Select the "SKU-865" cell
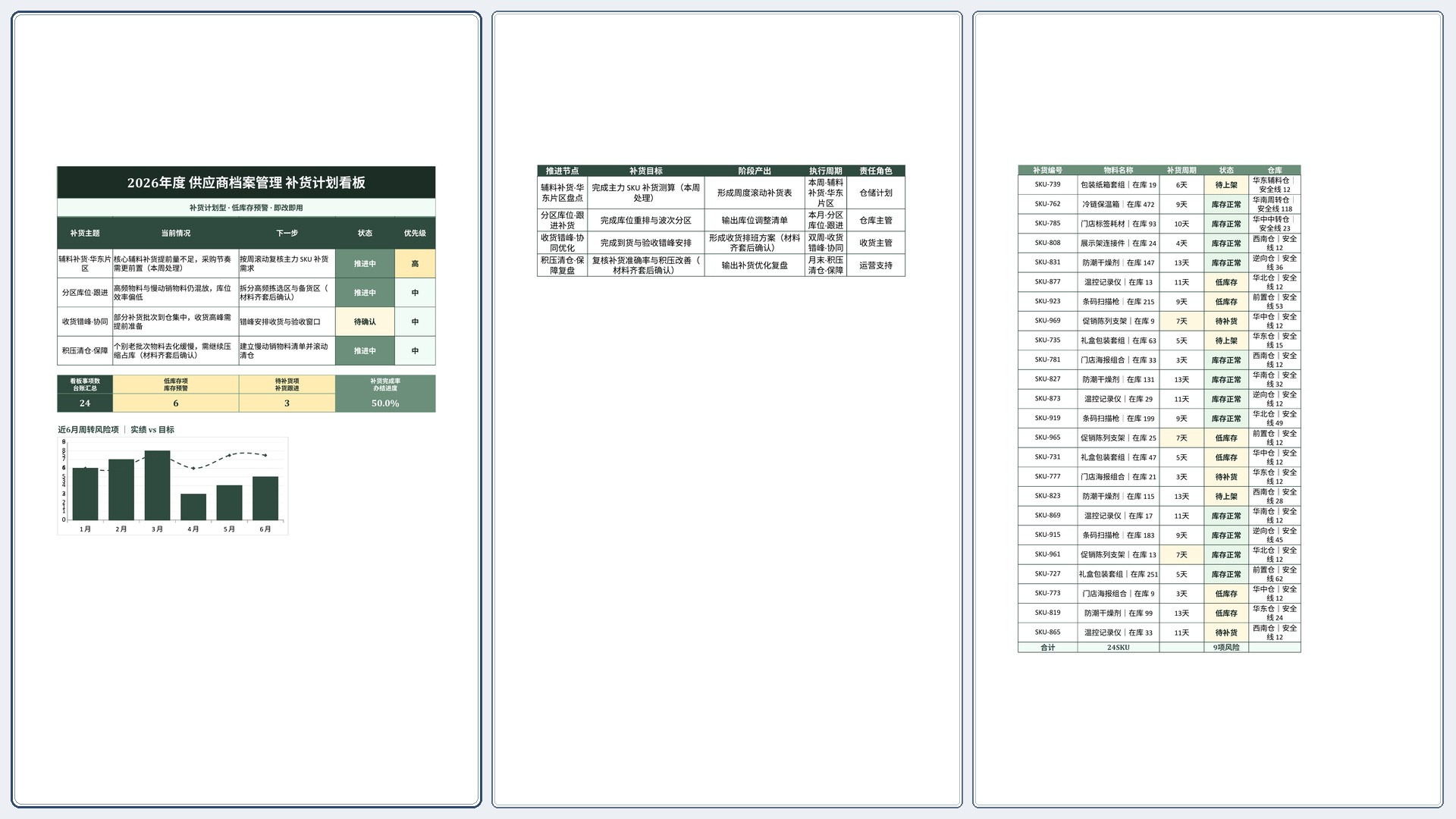The image size is (1456, 819). coord(1048,633)
